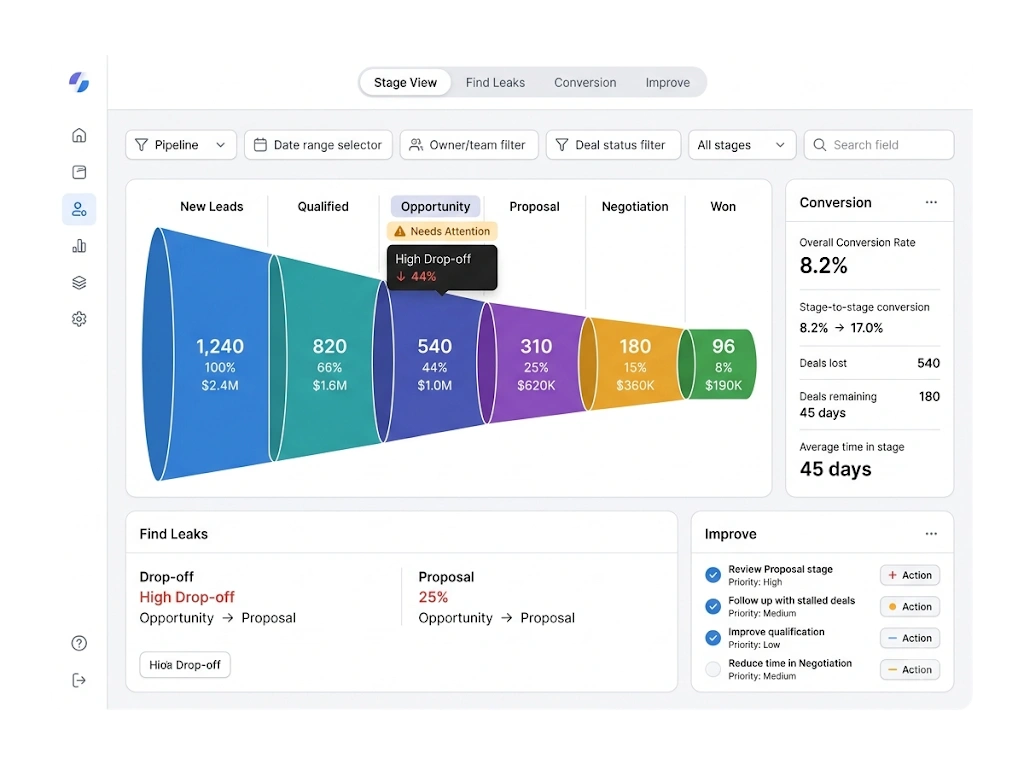Image resolution: width=1024 pixels, height=765 pixels.
Task: Click Action button for Reduce time in Negotiation
Action: [x=910, y=670]
